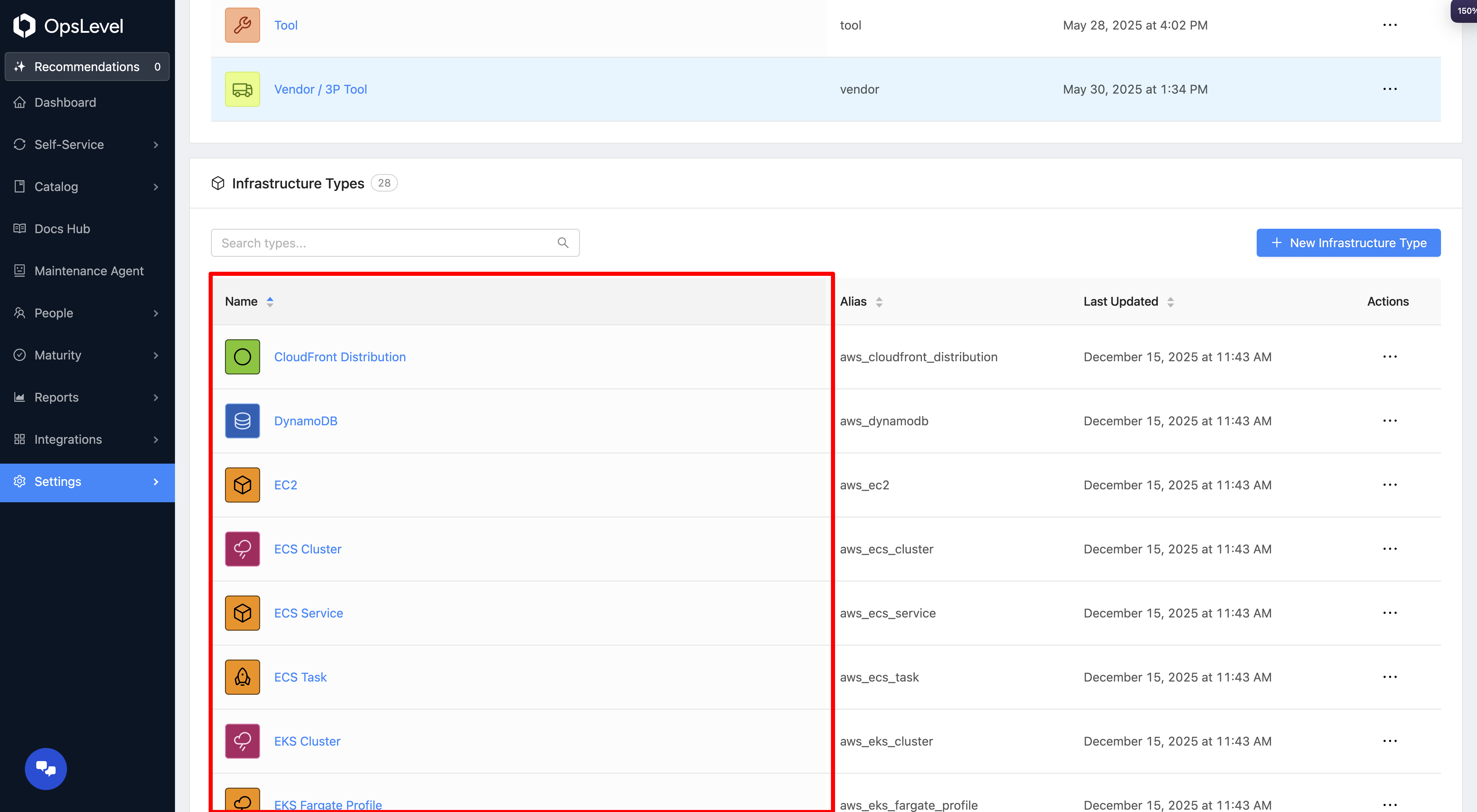Click the search magnifier icon
Screen dimensions: 1477x812
(562, 243)
